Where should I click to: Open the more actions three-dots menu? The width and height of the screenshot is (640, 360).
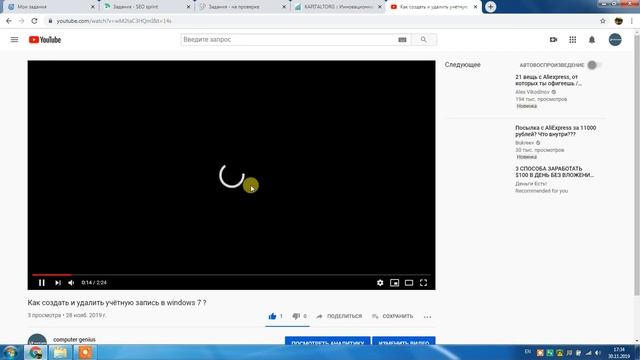tap(427, 316)
